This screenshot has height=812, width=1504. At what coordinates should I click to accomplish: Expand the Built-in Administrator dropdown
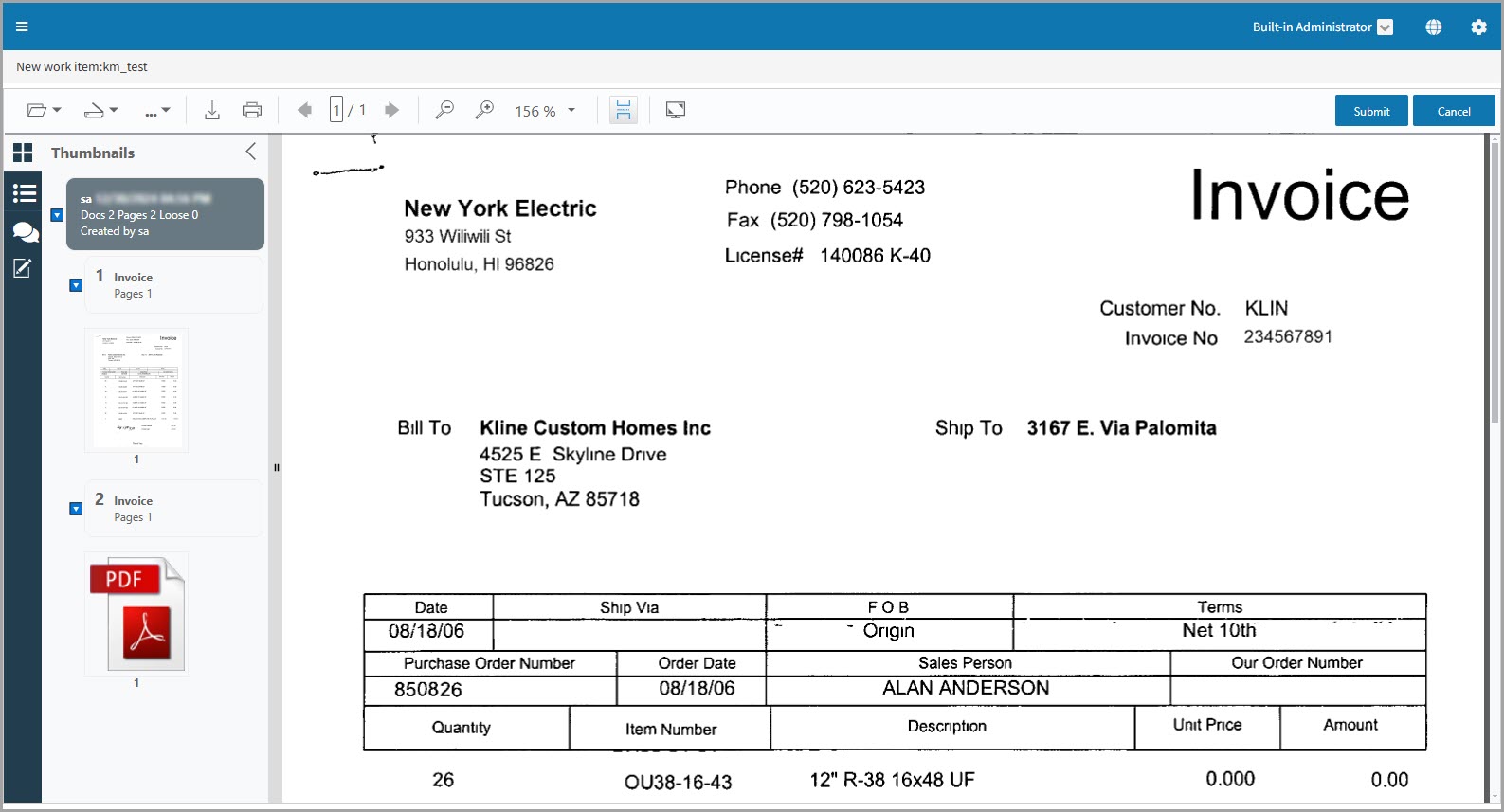[1385, 27]
